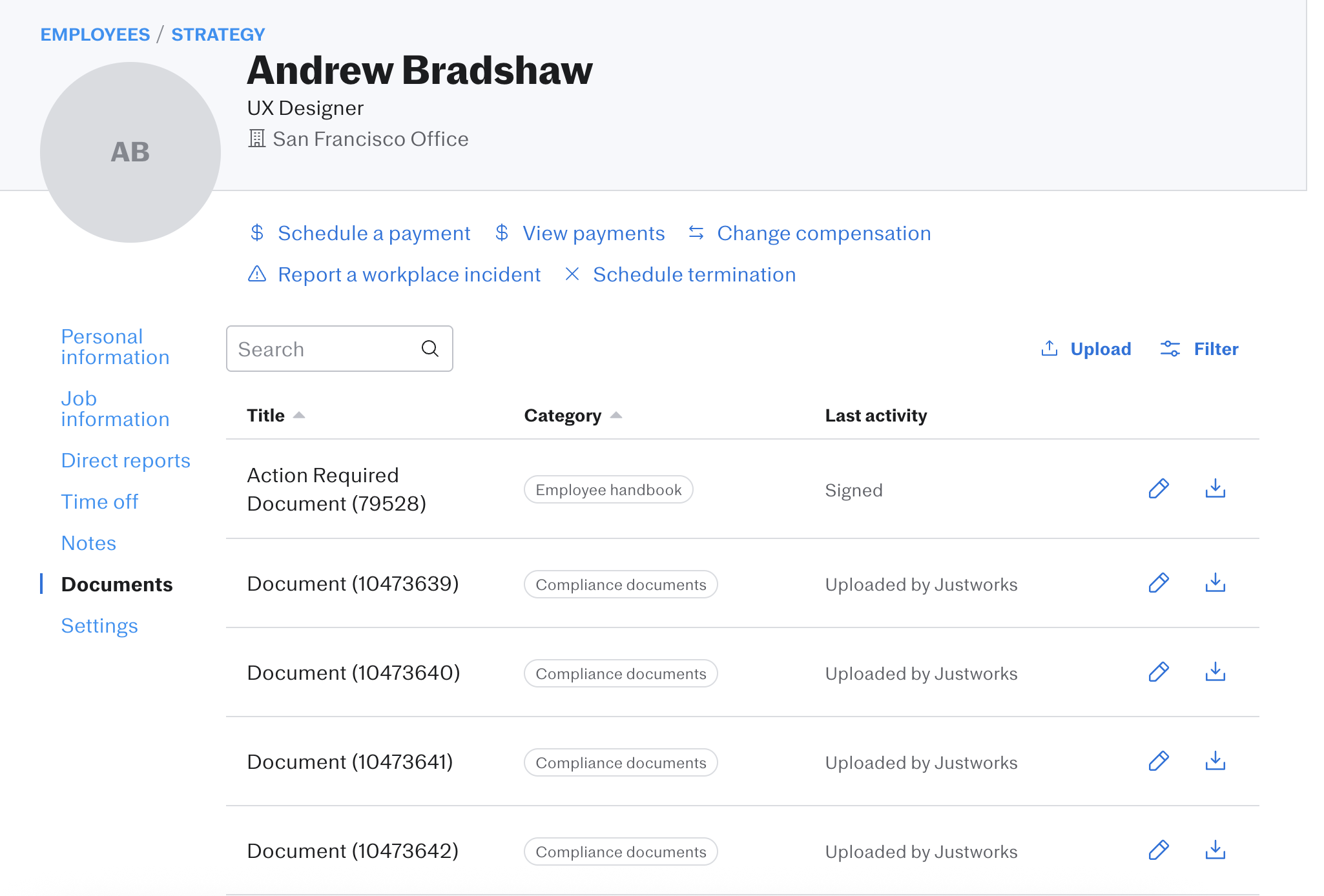Click pencil icon for Document (10473641)
The width and height of the screenshot is (1324, 896).
click(1159, 761)
